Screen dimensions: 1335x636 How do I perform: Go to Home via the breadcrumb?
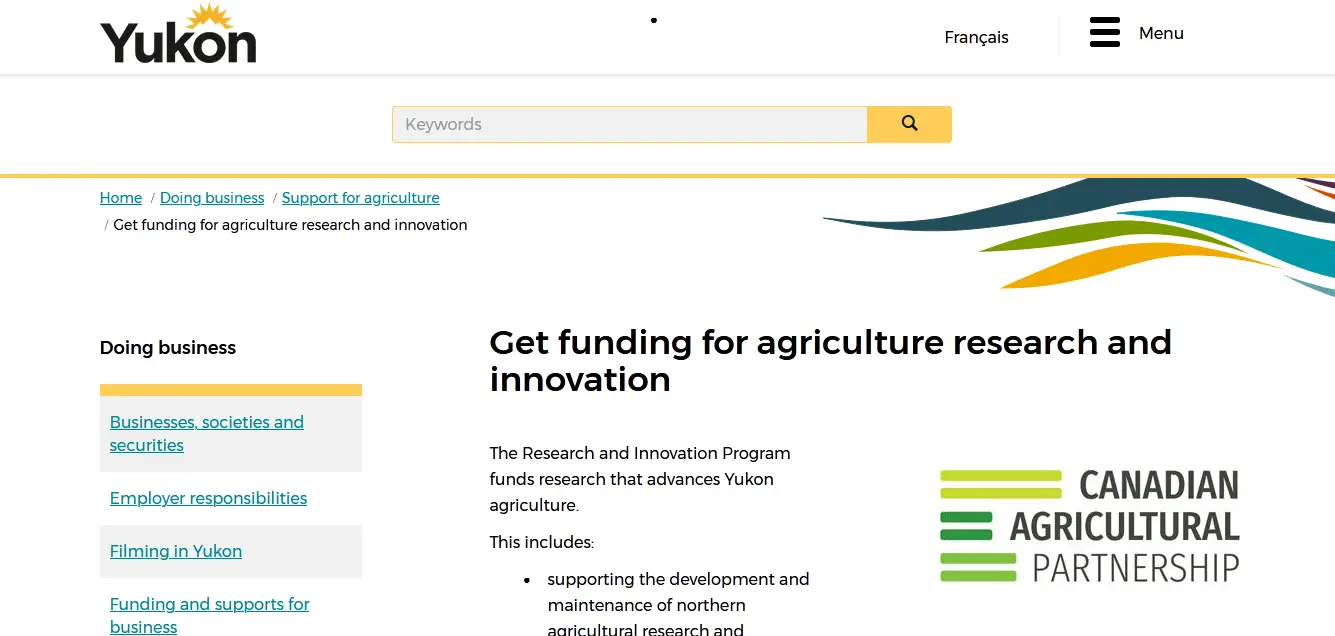[121, 198]
